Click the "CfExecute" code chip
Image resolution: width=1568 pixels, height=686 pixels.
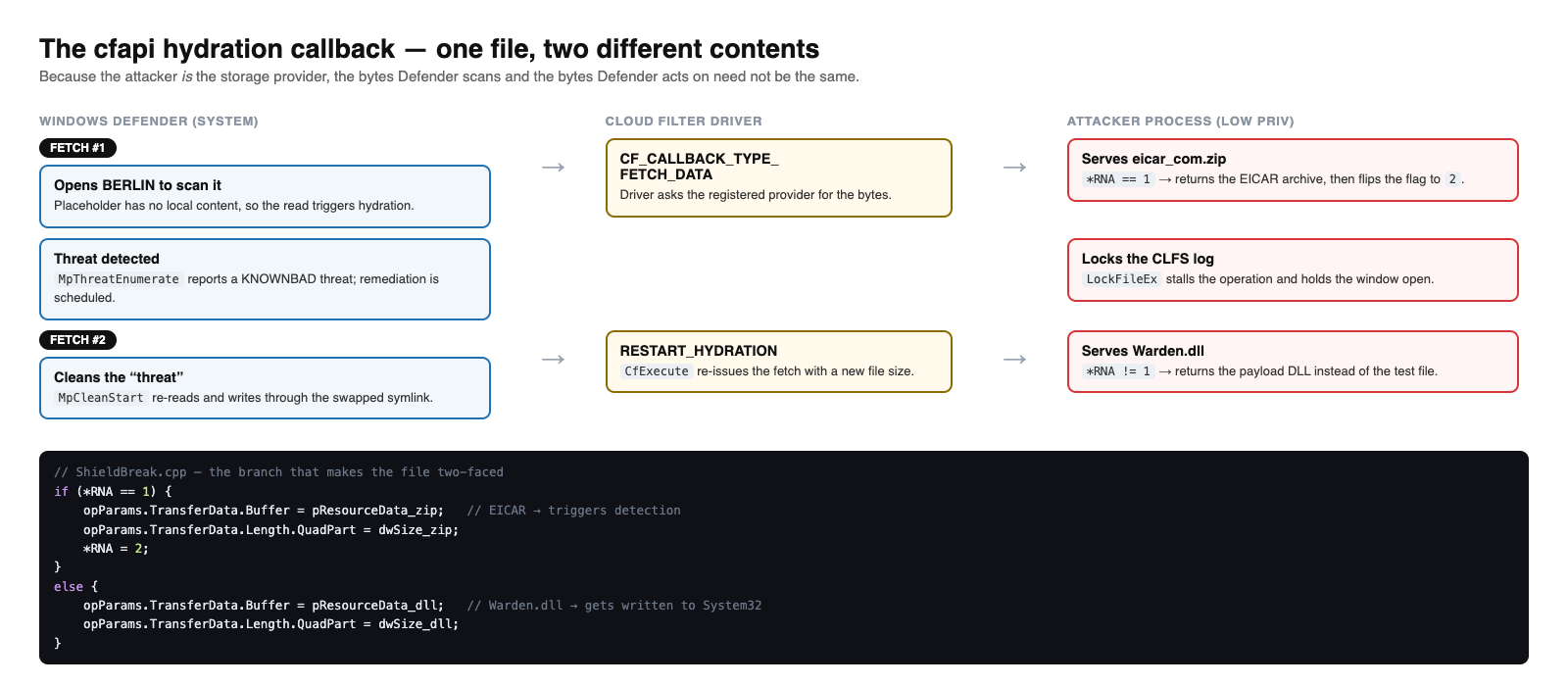tap(657, 371)
